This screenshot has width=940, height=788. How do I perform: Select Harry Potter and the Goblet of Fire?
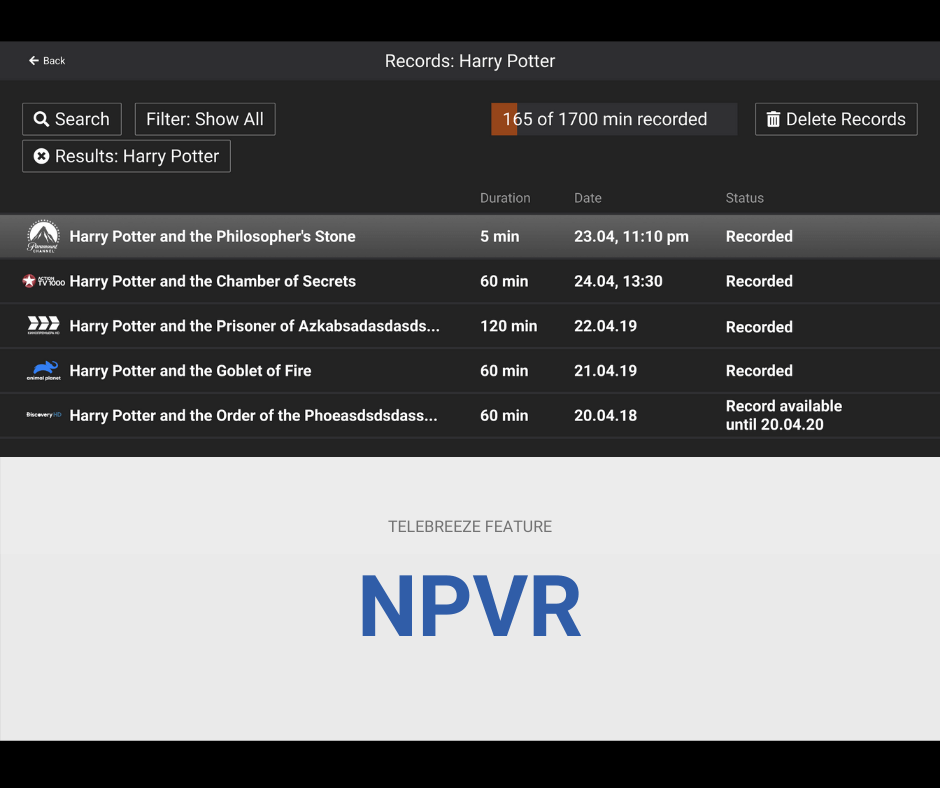pyautogui.click(x=191, y=371)
